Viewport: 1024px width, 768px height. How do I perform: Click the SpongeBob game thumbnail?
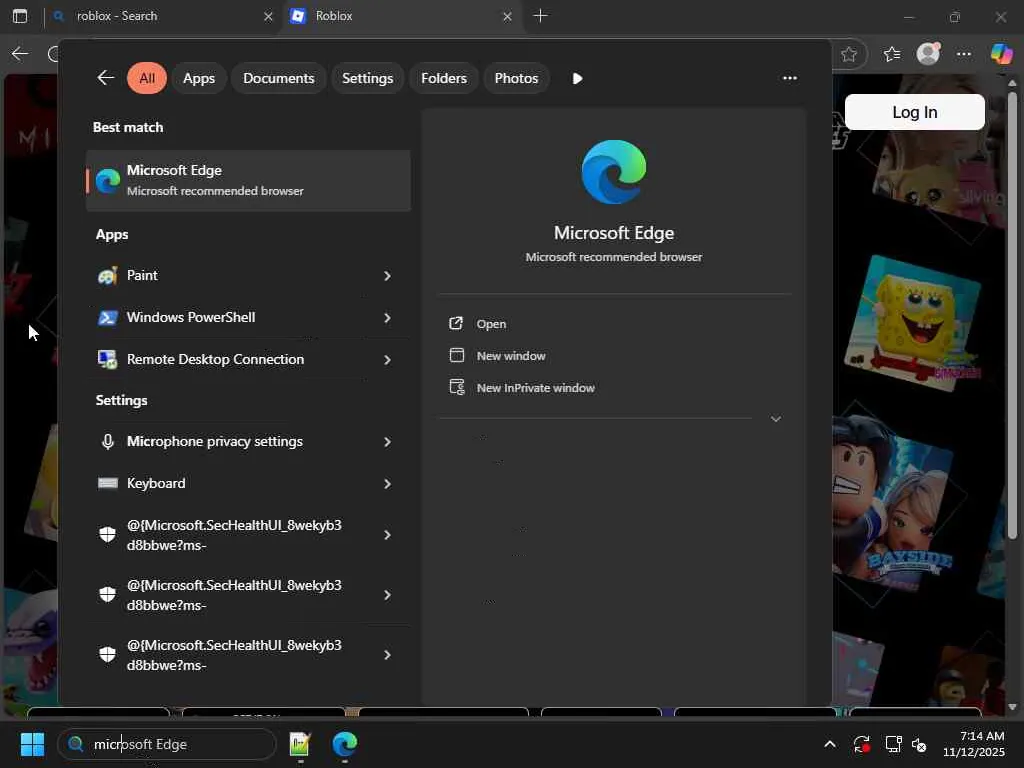915,323
